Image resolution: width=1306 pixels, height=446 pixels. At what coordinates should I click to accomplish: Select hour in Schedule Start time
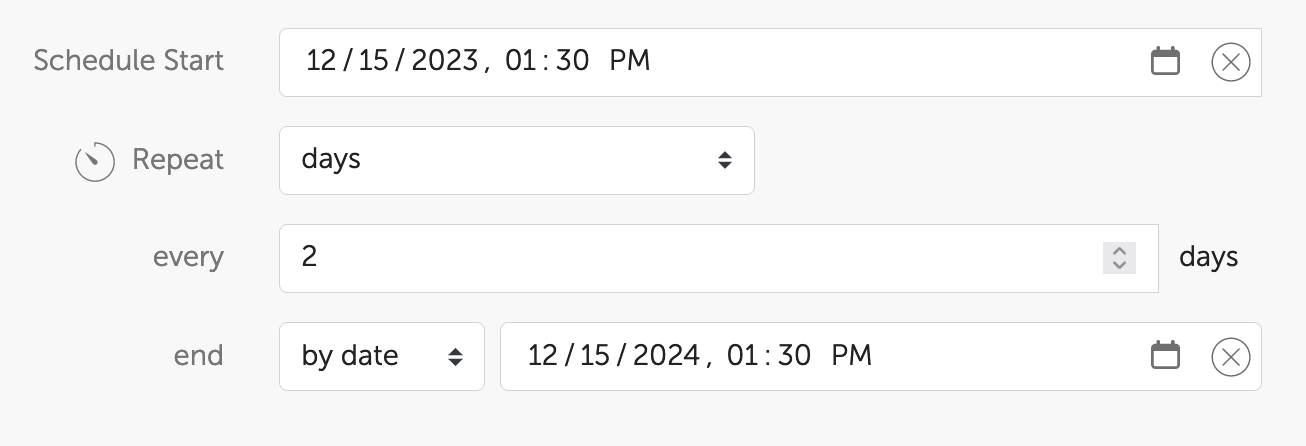[x=522, y=62]
